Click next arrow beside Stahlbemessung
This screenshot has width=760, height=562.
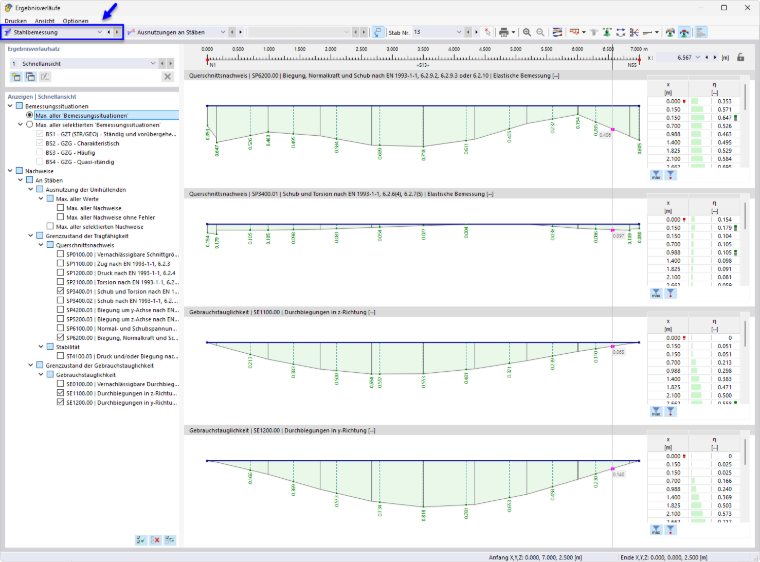tap(117, 32)
